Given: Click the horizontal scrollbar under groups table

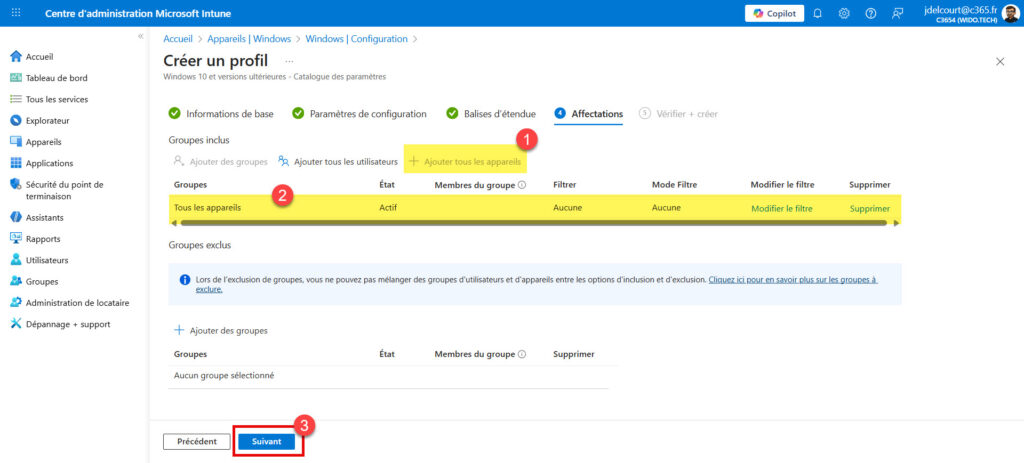Looking at the screenshot, I should tap(532, 223).
